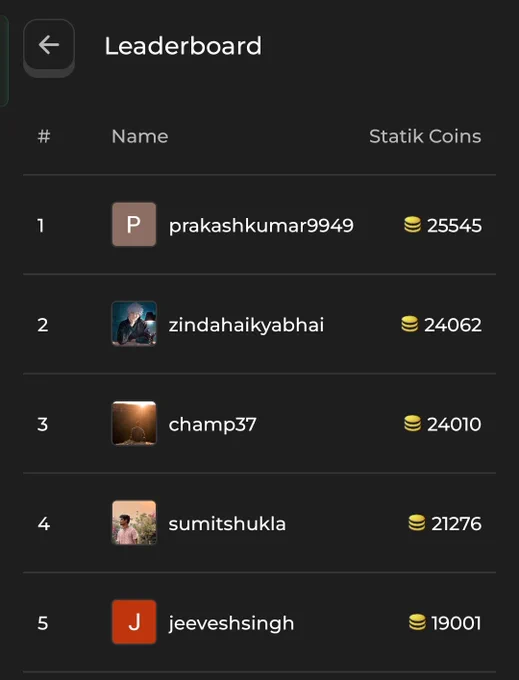Screen dimensions: 519x680
Task: Select username zindahaikyabhai
Action: click(246, 325)
